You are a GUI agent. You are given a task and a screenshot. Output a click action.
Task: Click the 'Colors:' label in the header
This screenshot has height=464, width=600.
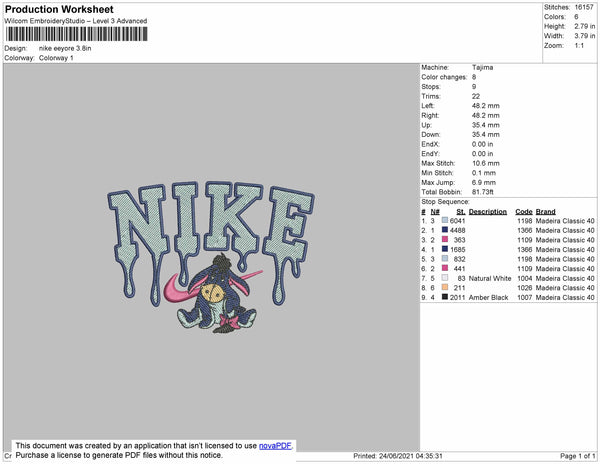[555, 17]
